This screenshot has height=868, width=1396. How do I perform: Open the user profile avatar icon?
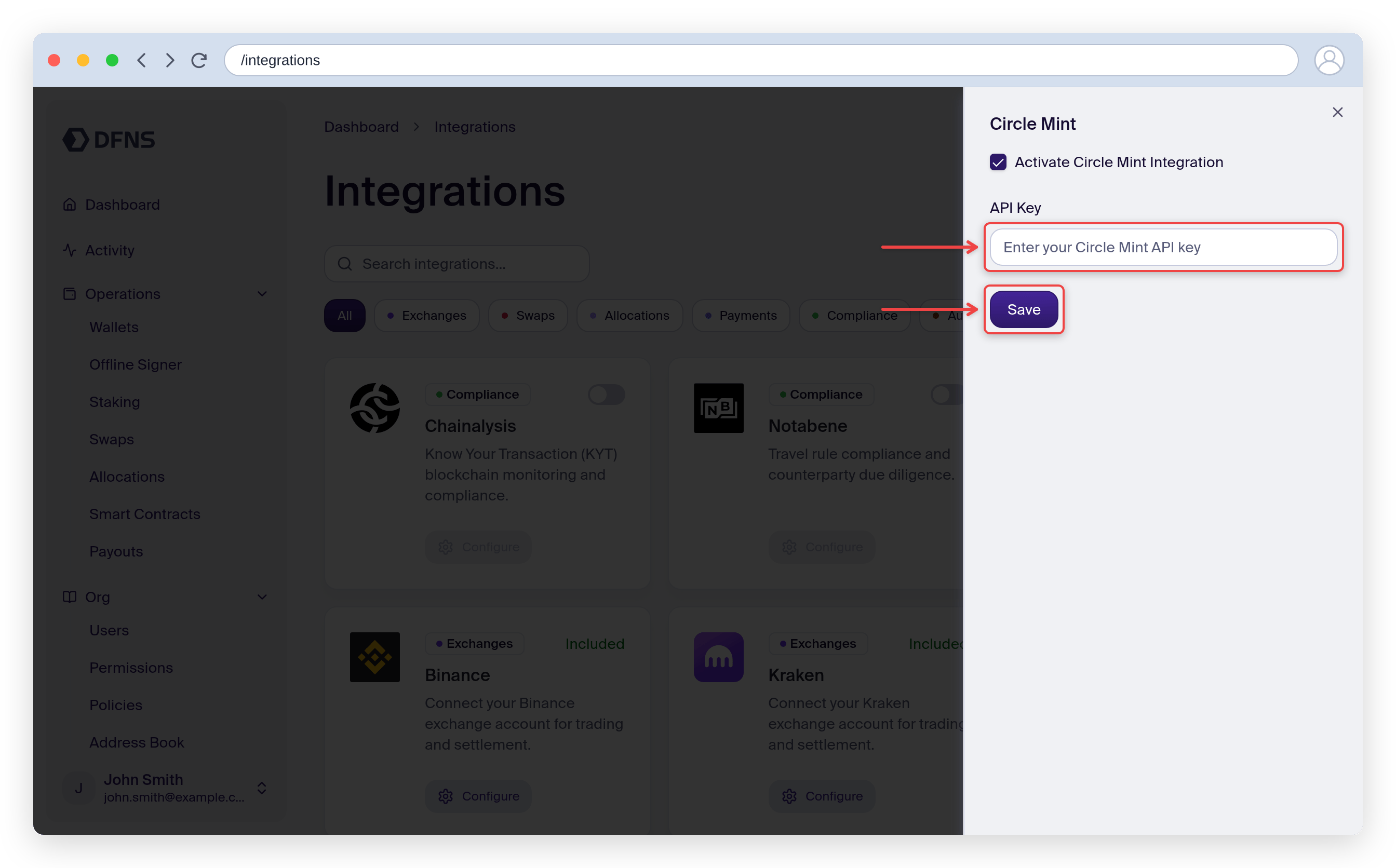click(x=1329, y=60)
